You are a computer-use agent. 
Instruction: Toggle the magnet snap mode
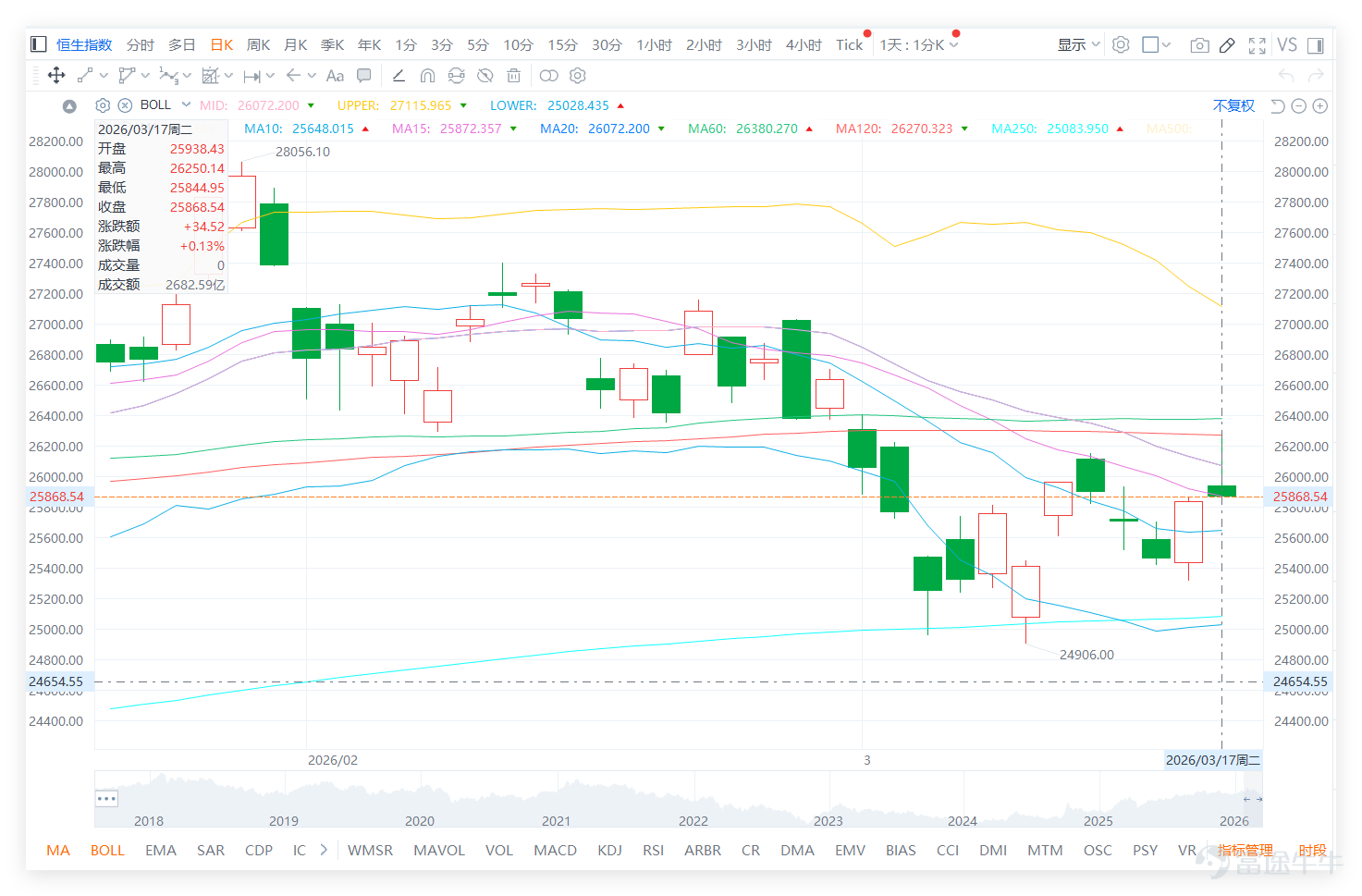pyautogui.click(x=427, y=76)
